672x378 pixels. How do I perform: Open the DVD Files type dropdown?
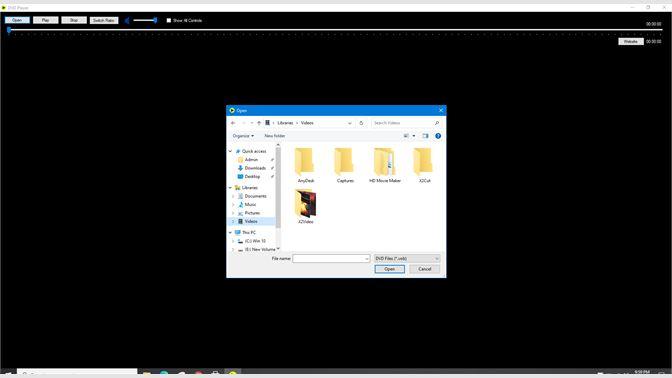(407, 258)
